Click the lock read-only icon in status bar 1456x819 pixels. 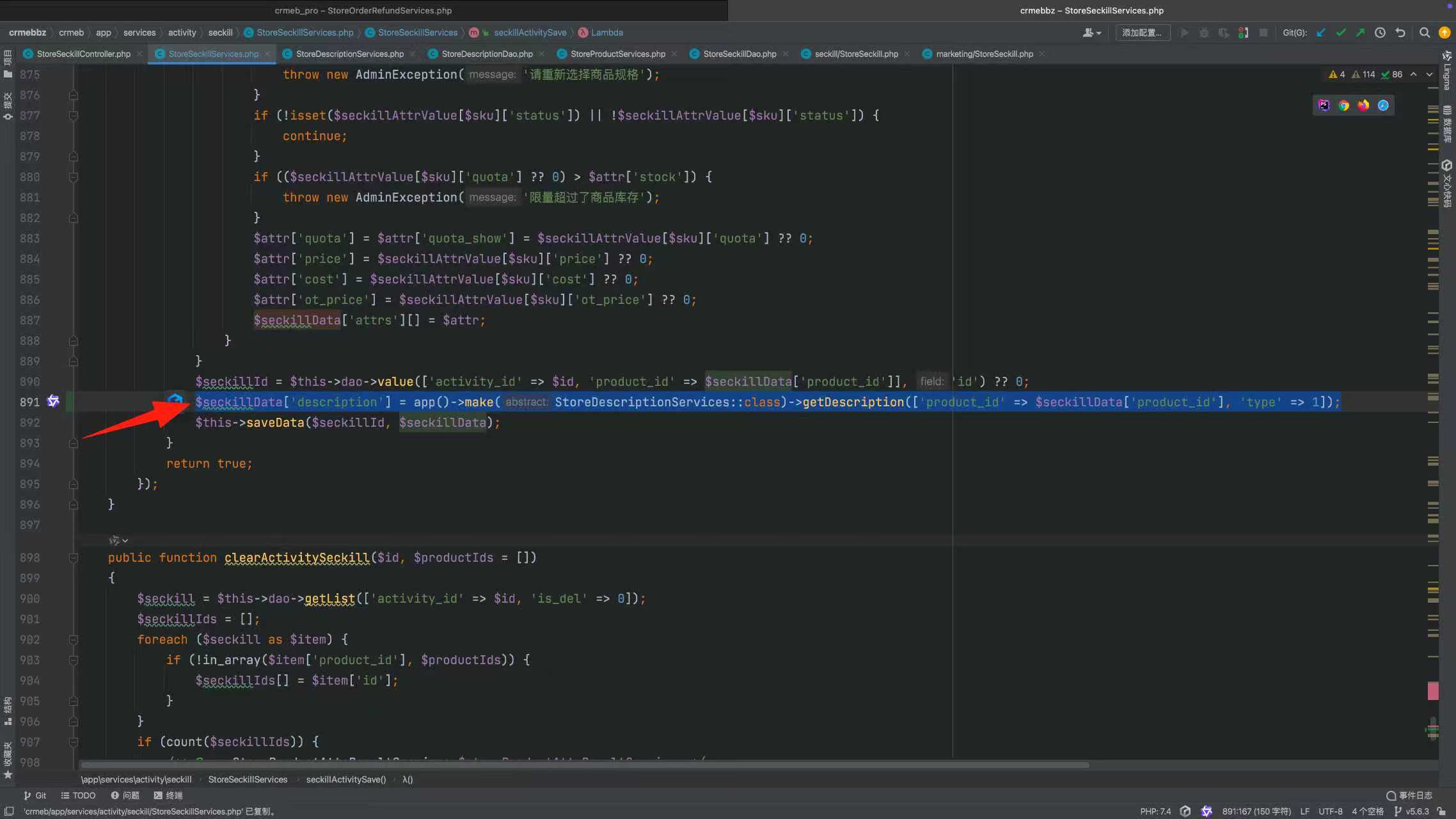point(1441,811)
